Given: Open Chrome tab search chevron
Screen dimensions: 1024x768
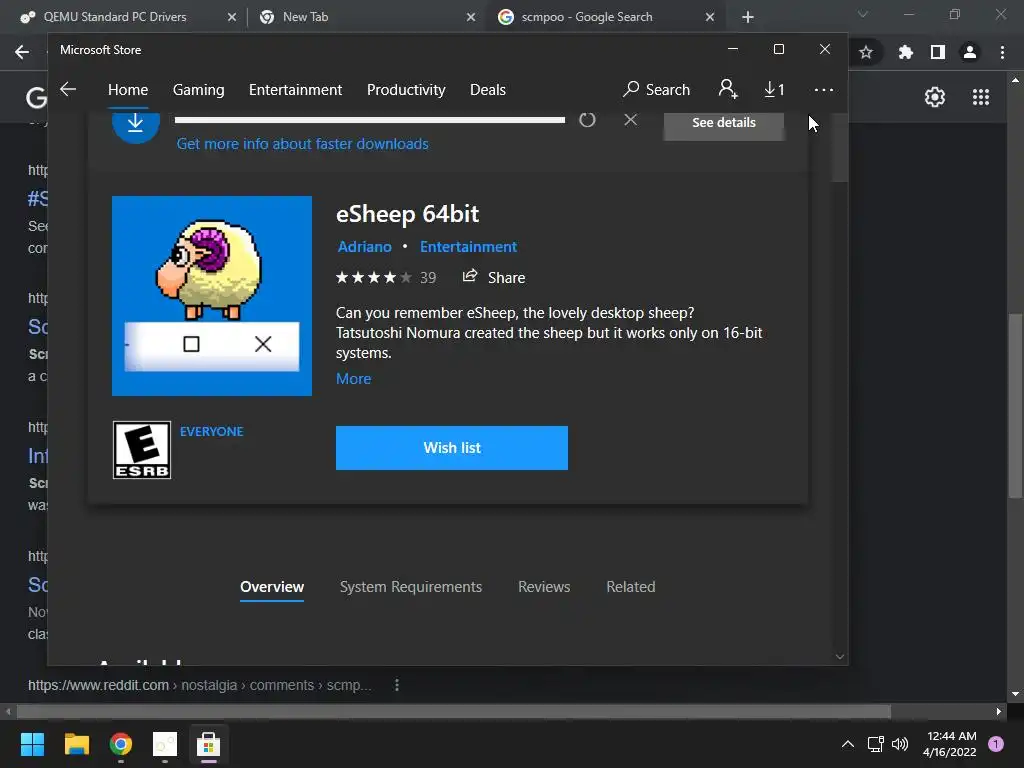Looking at the screenshot, I should pyautogui.click(x=863, y=14).
